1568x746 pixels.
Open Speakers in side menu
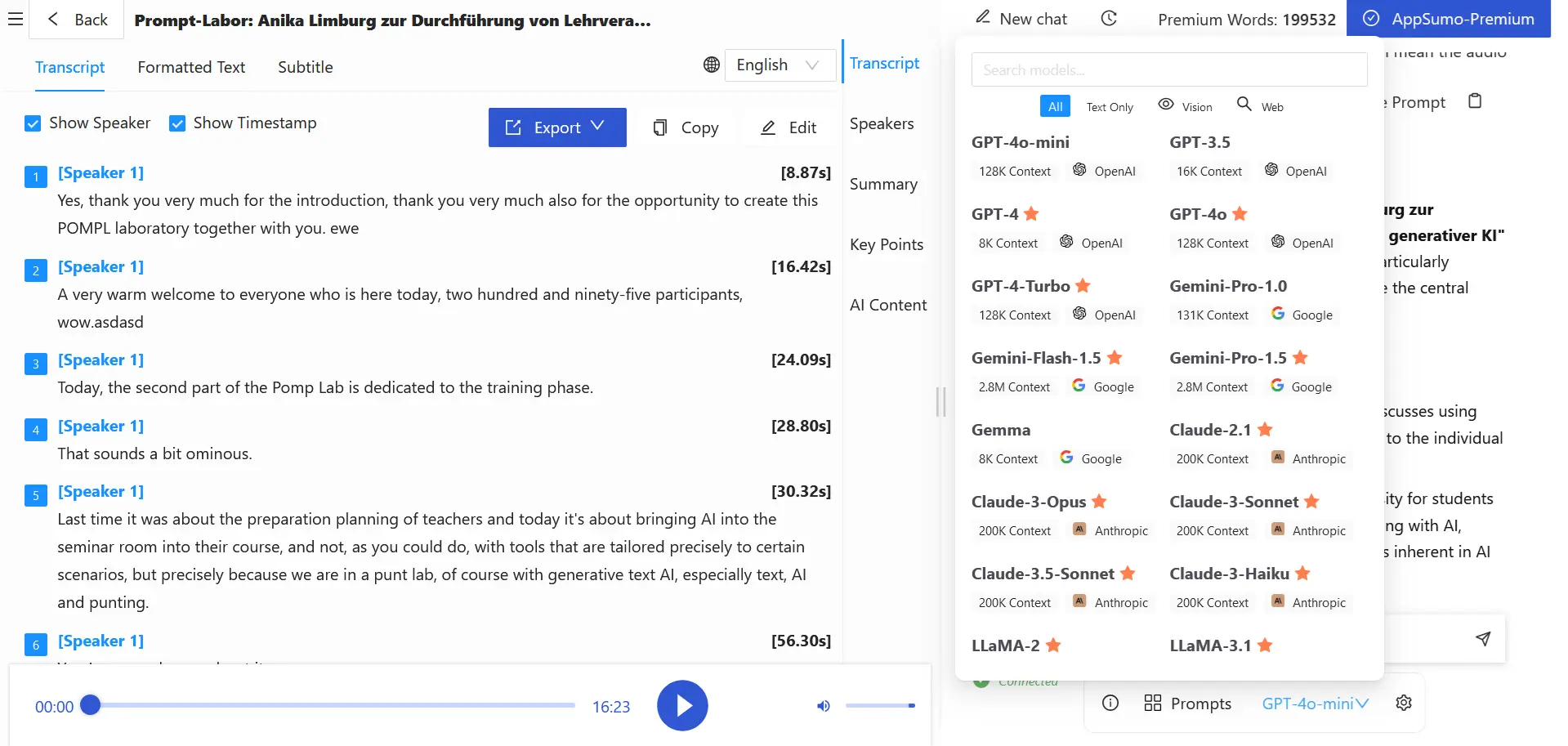(882, 123)
